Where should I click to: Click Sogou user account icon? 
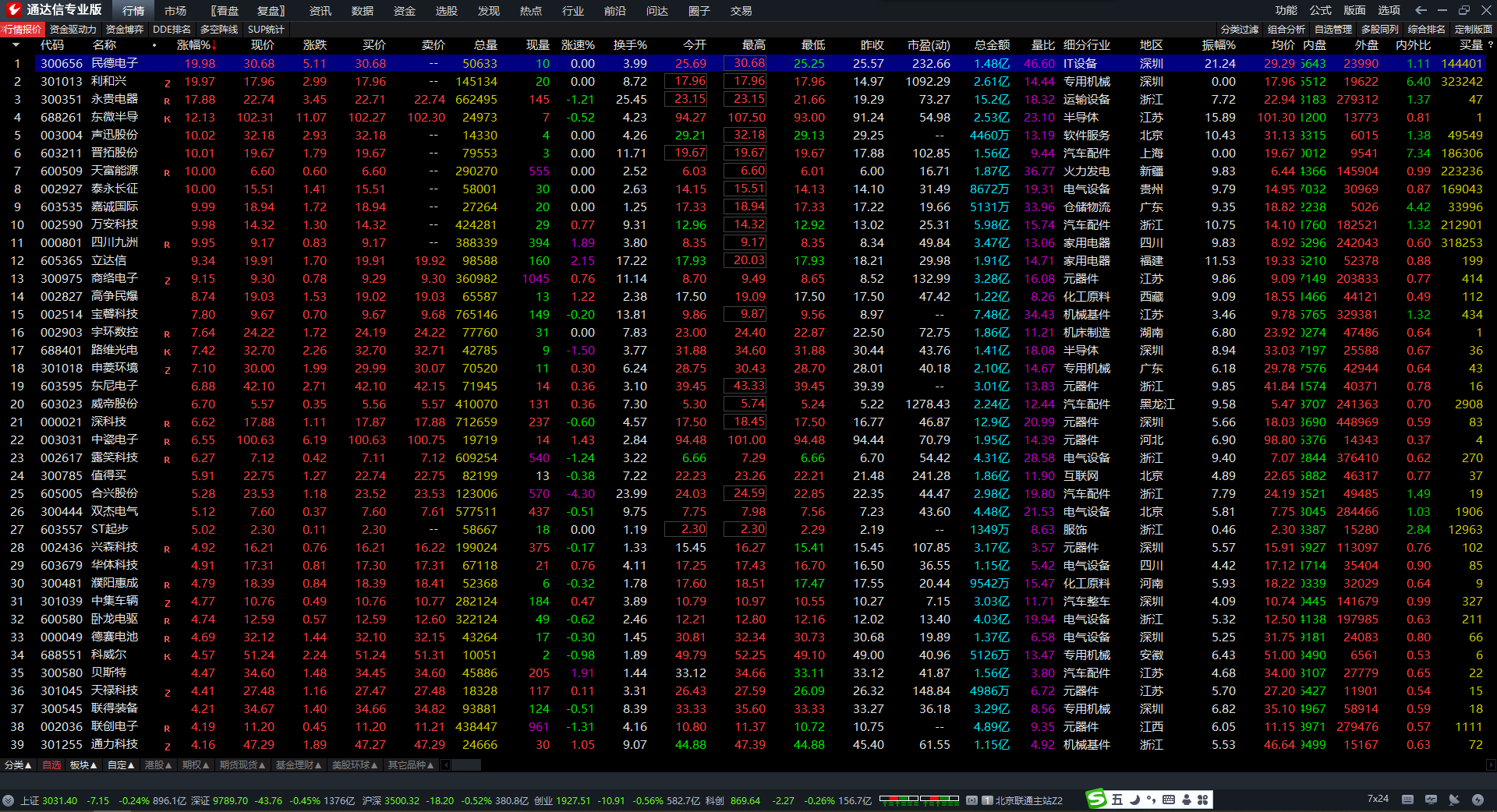[1187, 800]
